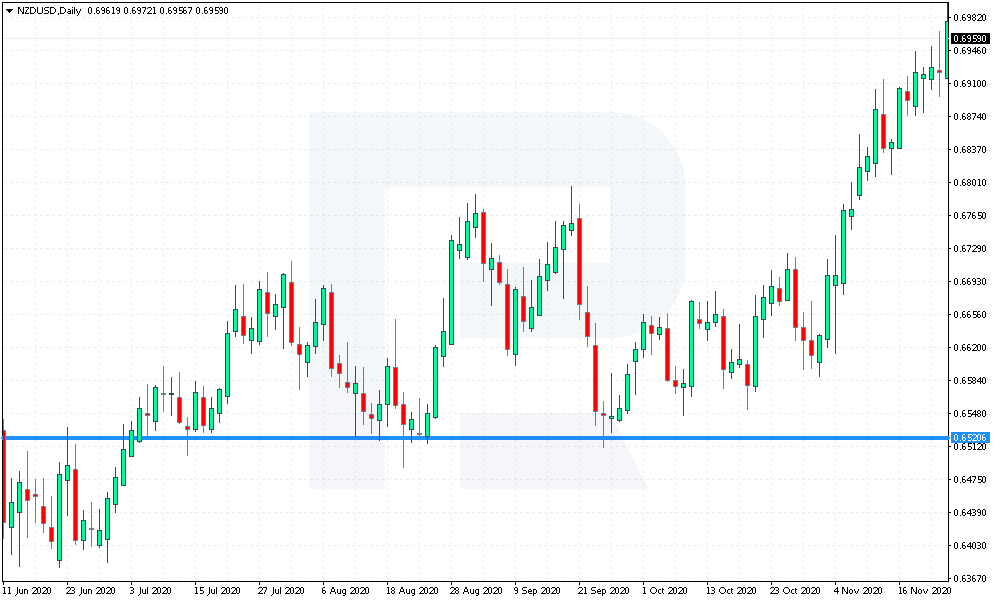Click the 0.67650 price axis label
Viewport: 994px width, 602px height.
[971, 215]
